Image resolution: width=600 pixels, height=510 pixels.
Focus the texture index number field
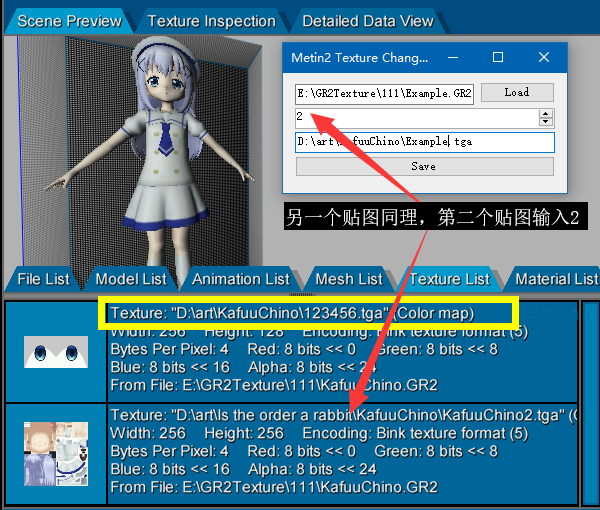click(x=417, y=118)
